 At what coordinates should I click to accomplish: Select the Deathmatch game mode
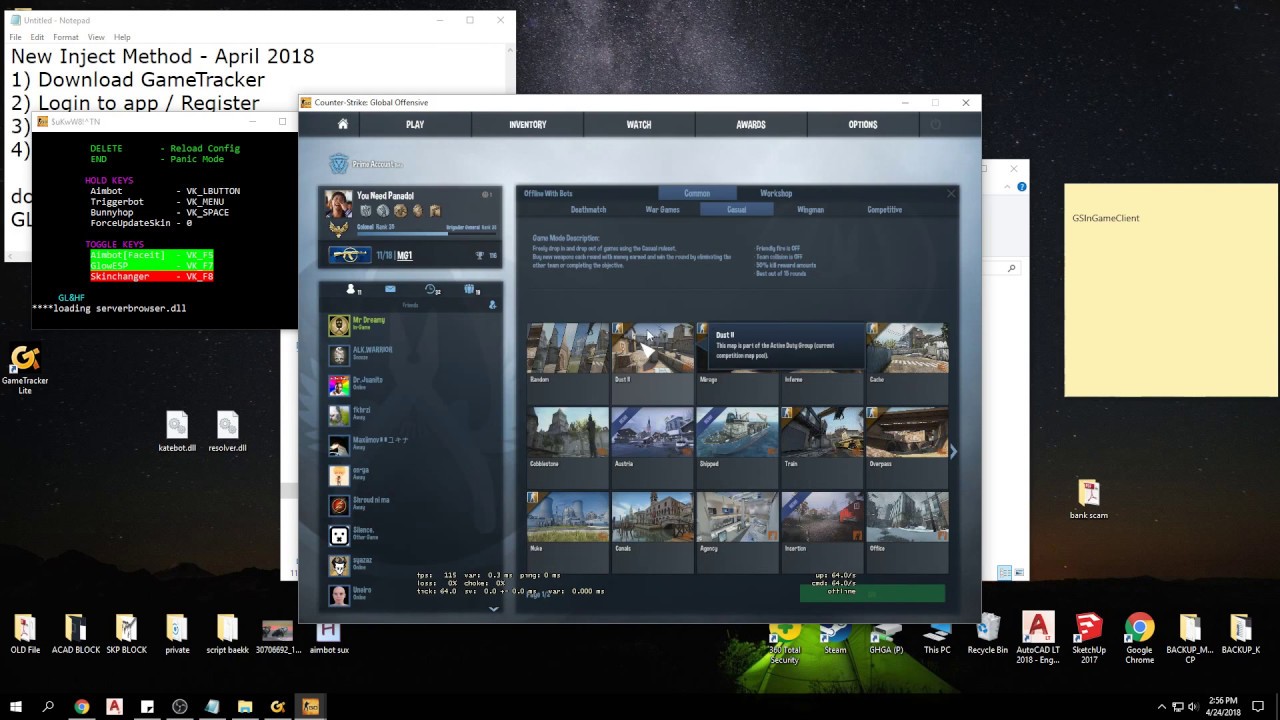588,210
